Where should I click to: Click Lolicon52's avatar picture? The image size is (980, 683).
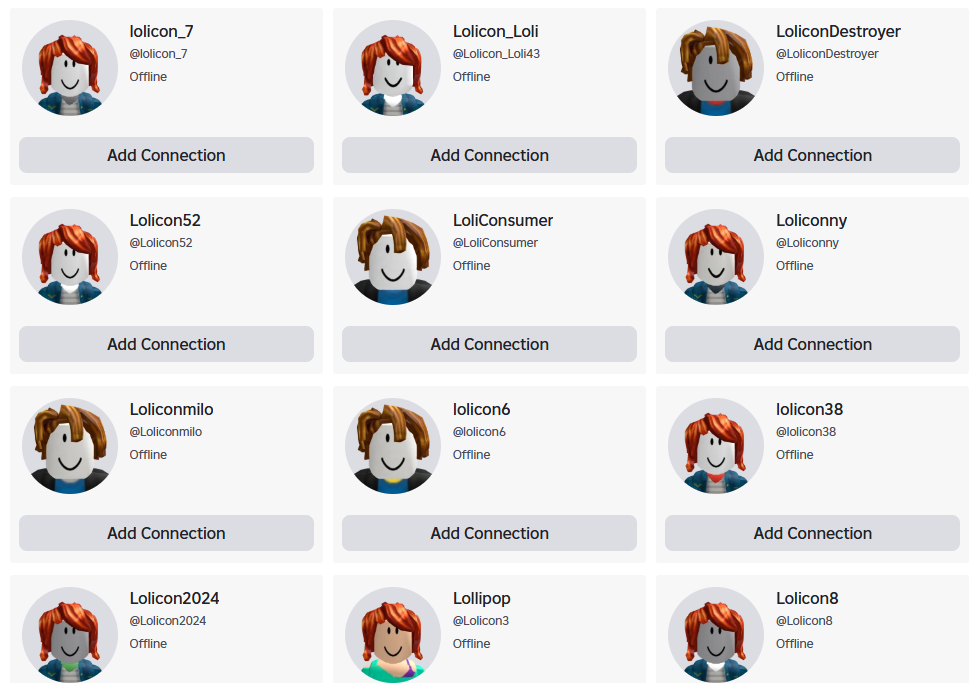point(70,257)
